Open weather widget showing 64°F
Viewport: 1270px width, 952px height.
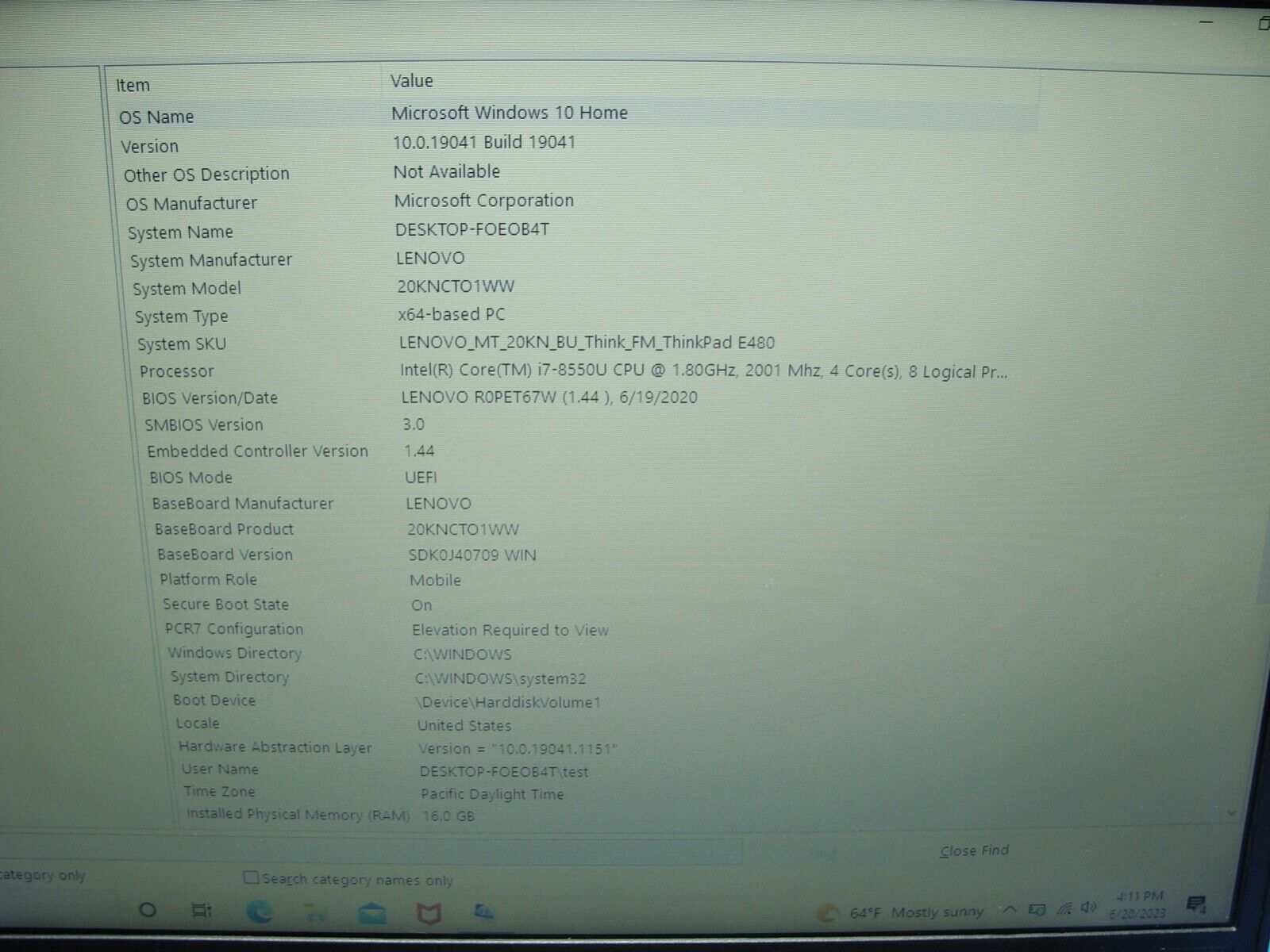(900, 912)
